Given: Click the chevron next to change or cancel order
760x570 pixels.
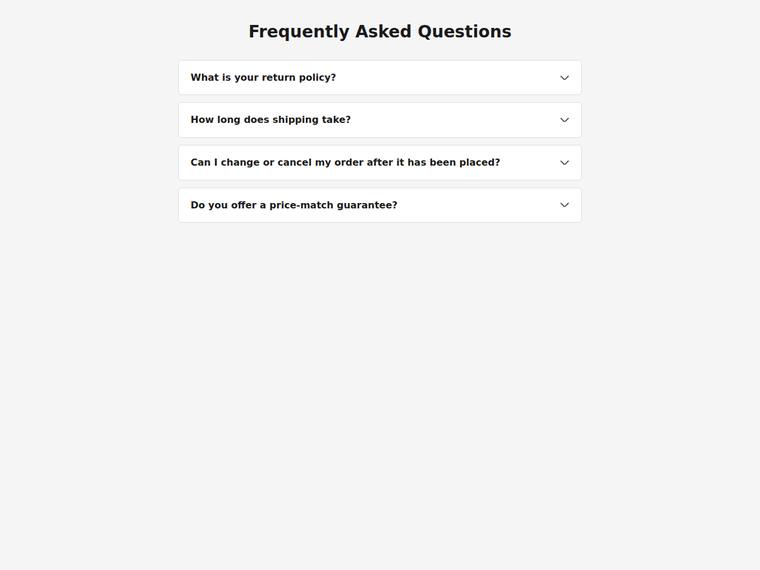Looking at the screenshot, I should 564,162.
